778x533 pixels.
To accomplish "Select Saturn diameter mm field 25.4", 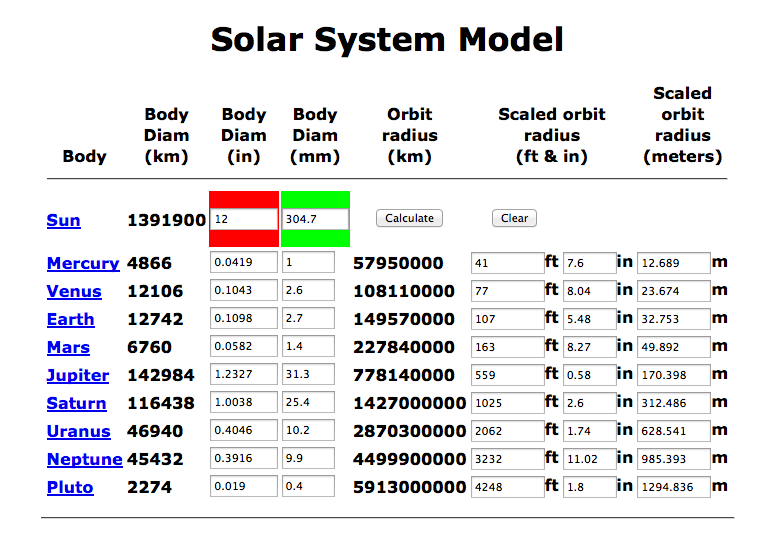I will (308, 402).
